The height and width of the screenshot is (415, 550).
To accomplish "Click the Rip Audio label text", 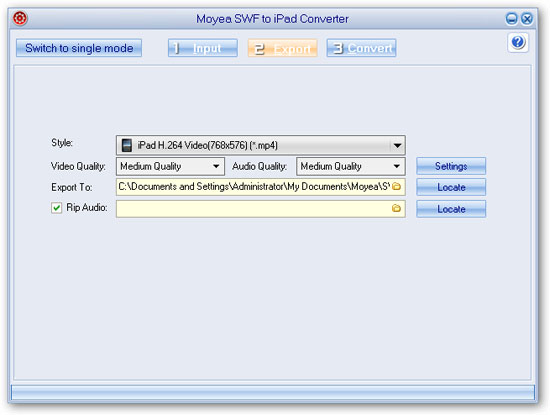I will pyautogui.click(x=87, y=207).
